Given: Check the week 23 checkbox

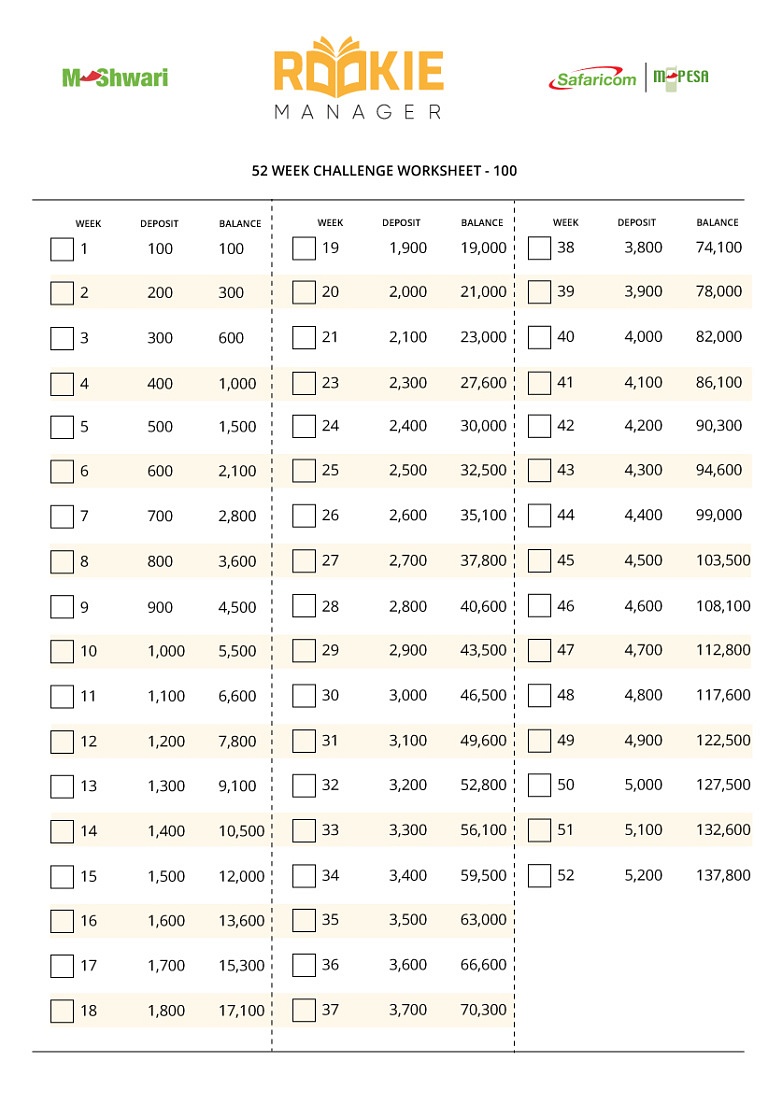Looking at the screenshot, I should pyautogui.click(x=304, y=384).
